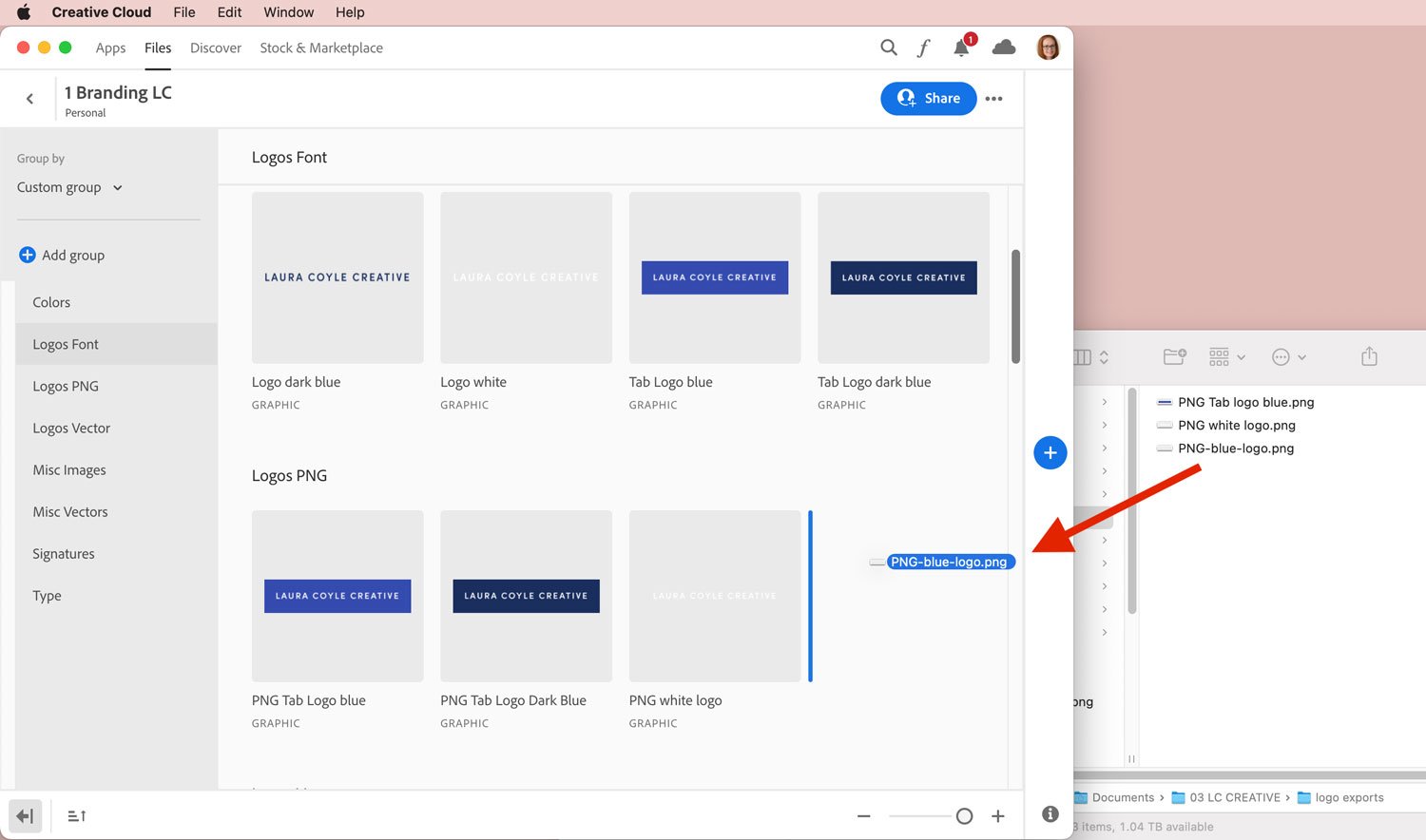Select the Colors group
The height and width of the screenshot is (840, 1426).
click(116, 302)
